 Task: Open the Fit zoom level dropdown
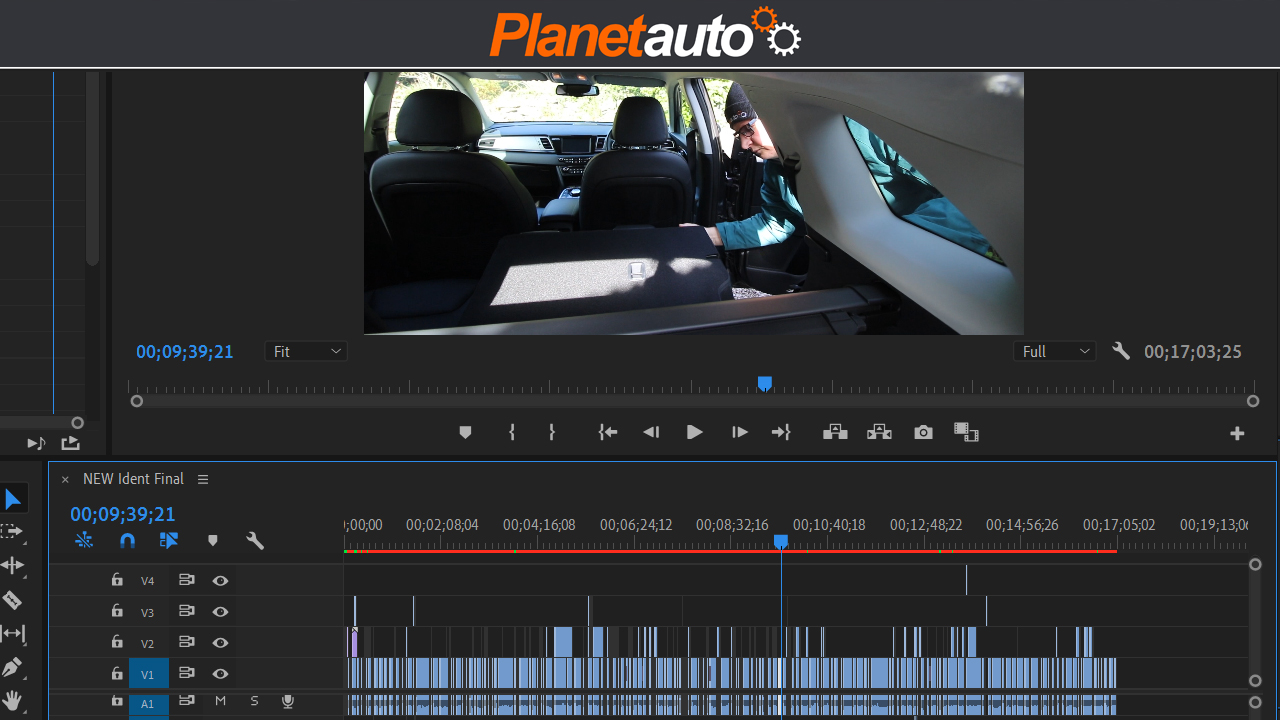(306, 352)
